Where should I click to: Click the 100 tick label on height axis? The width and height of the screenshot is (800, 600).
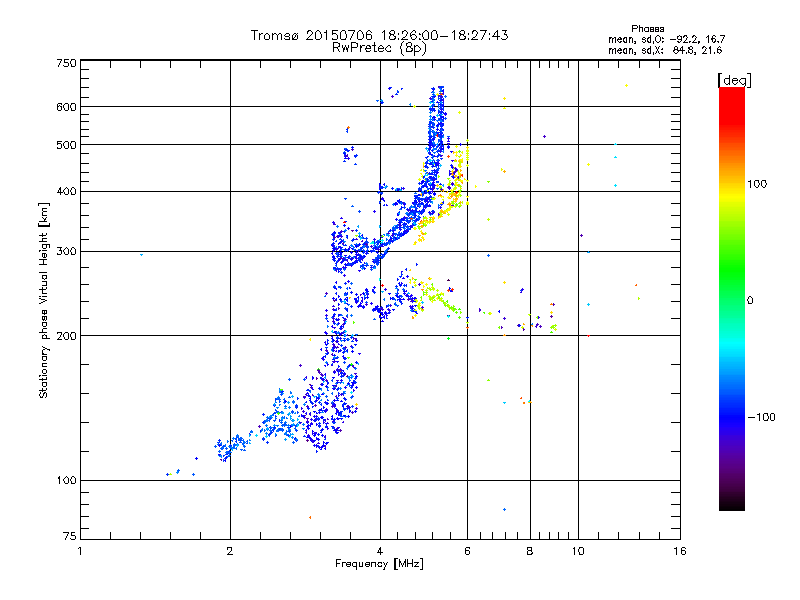66,481
